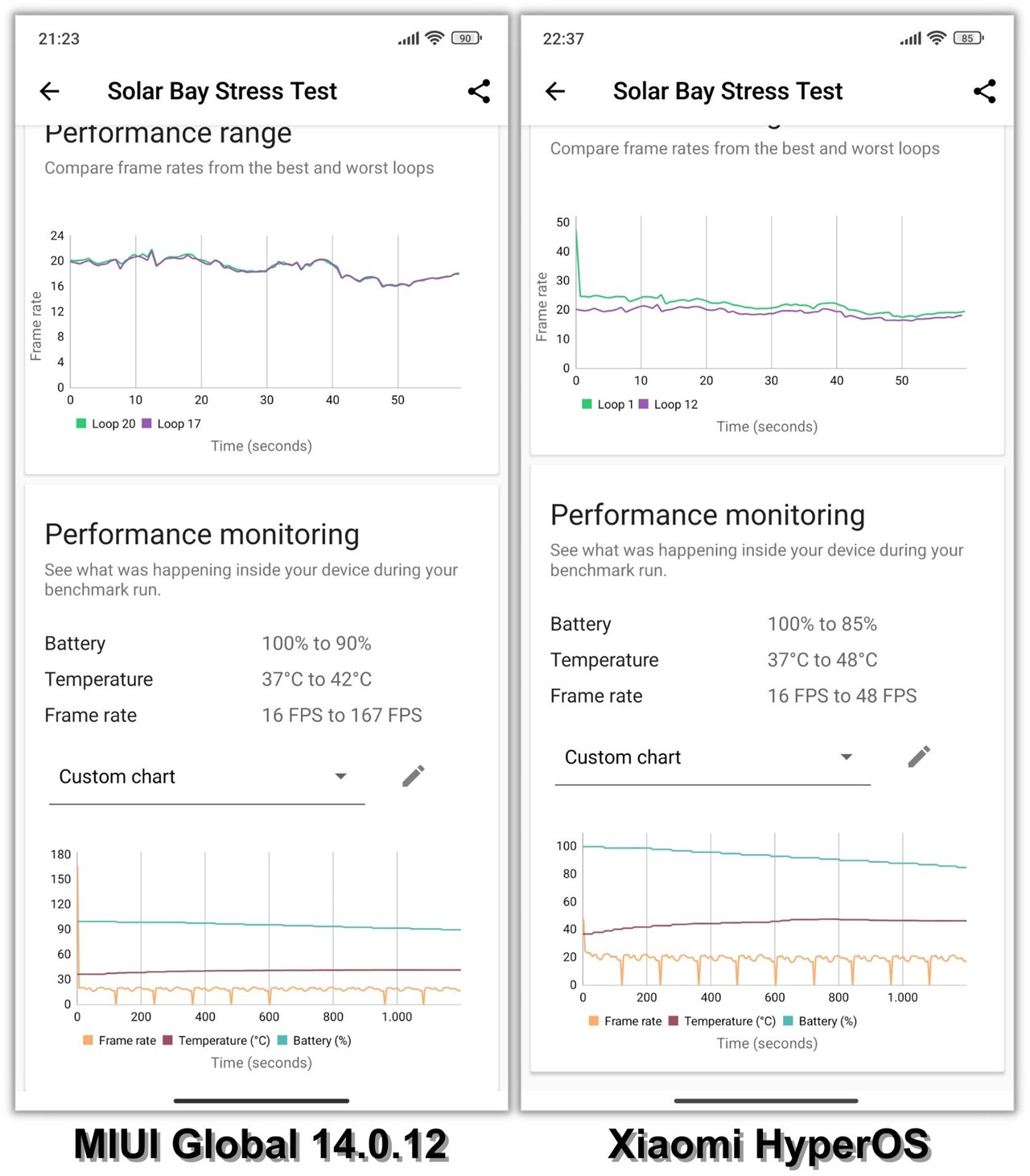This screenshot has height=1176, width=1030.
Task: Tap back arrow in MIUI screenshot
Action: [x=50, y=91]
